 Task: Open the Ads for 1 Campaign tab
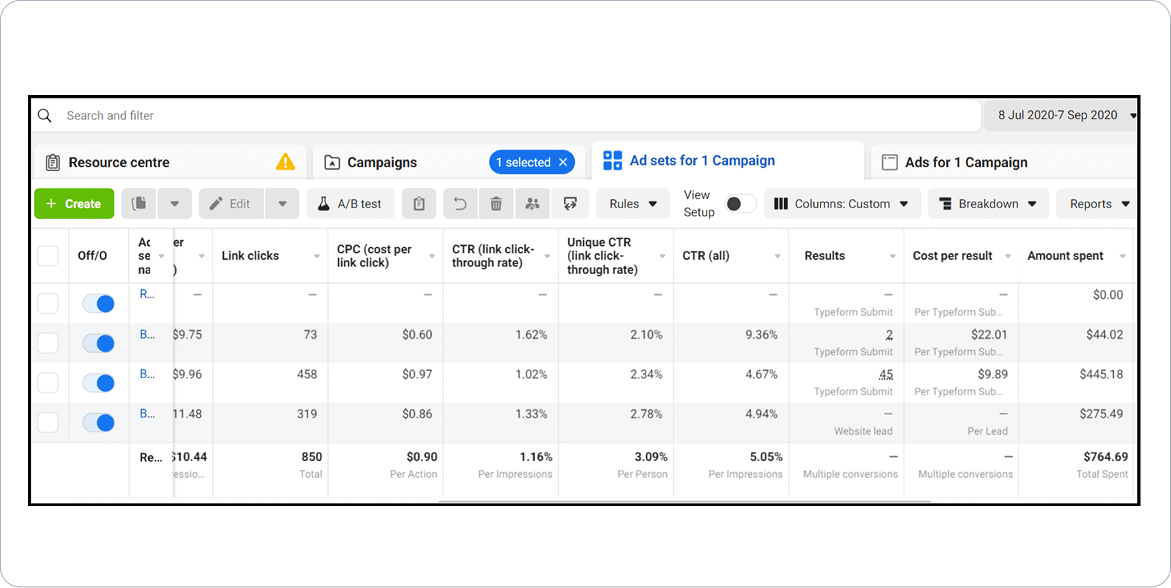pyautogui.click(x=966, y=162)
